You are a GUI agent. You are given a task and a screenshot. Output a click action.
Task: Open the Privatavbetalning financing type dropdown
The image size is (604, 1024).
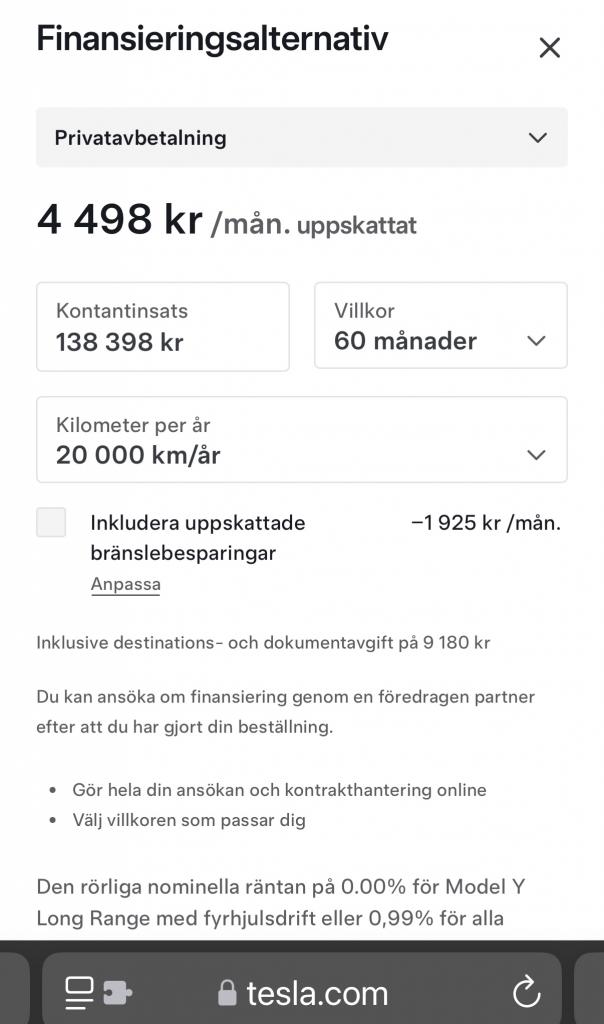[x=302, y=138]
